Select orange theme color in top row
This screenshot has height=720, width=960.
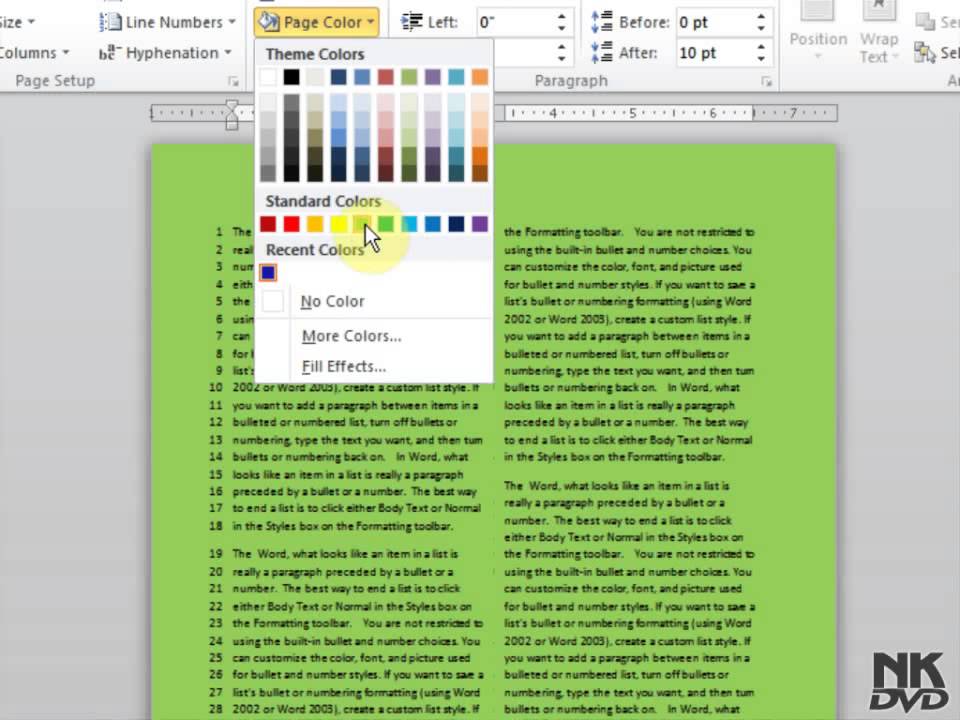click(480, 77)
